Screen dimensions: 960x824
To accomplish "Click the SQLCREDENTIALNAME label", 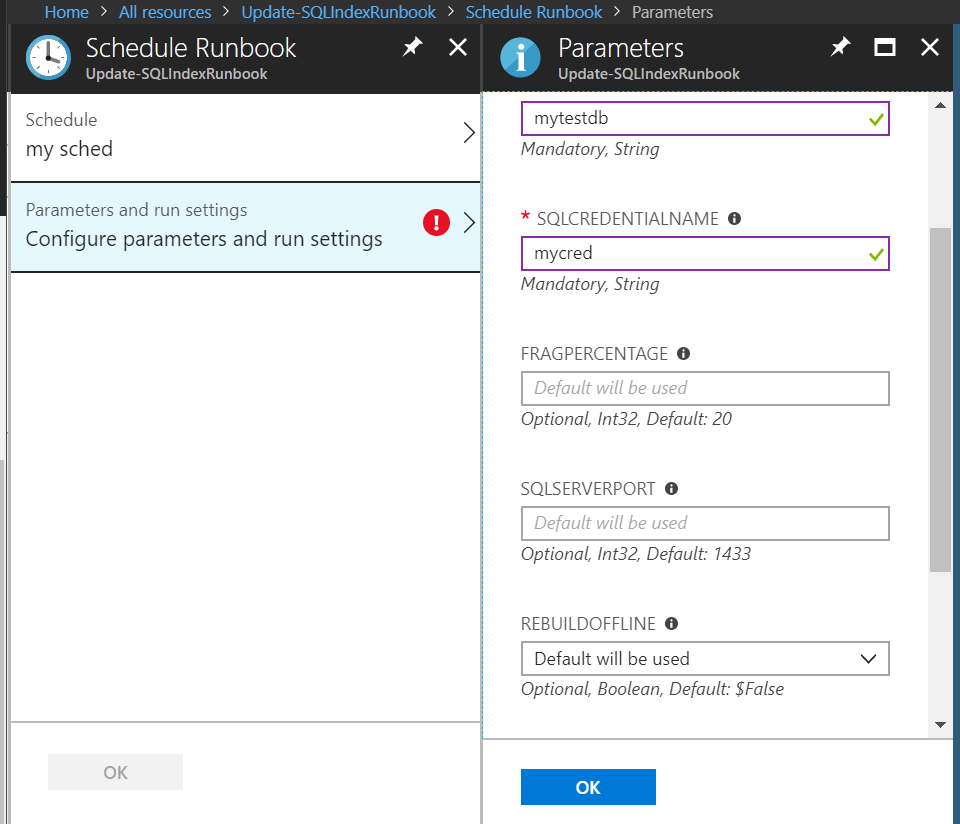I will 628,219.
